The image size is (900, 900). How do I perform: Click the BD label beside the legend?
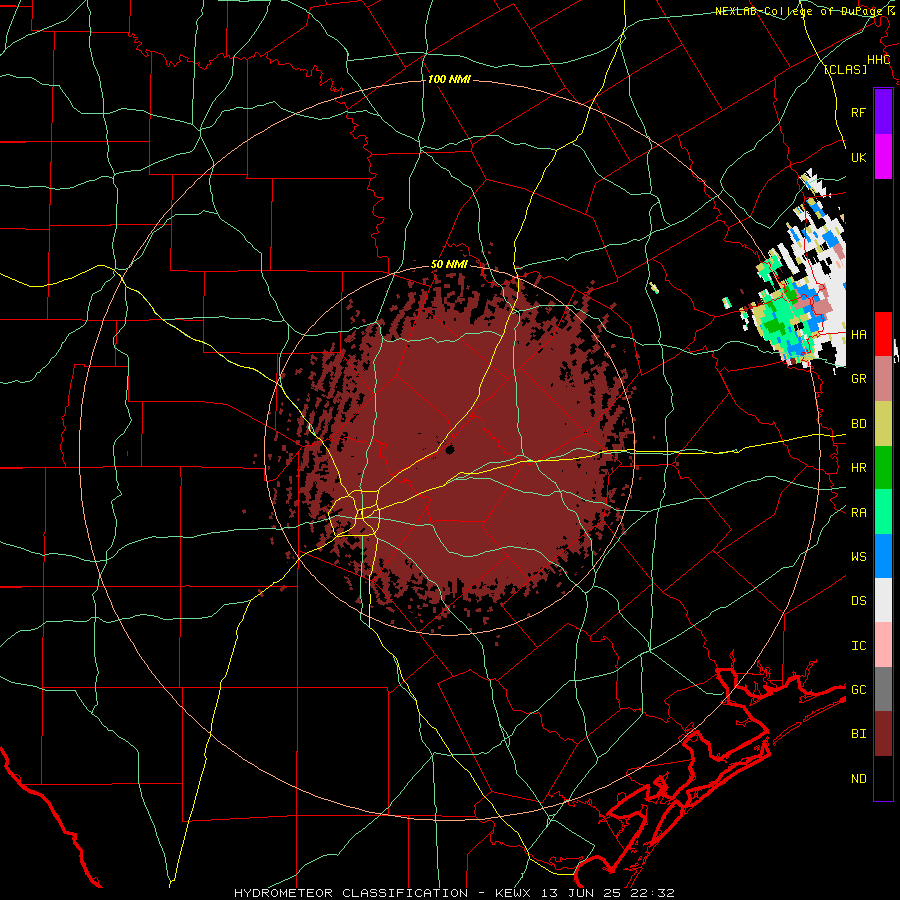(858, 424)
